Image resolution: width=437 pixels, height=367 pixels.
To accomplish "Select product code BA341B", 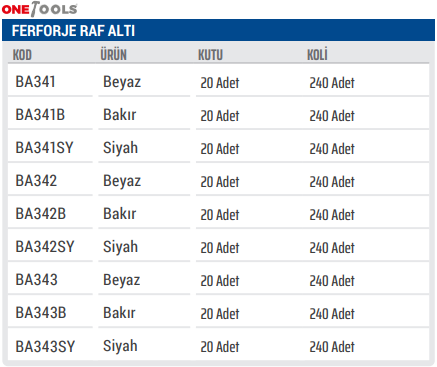I will [40, 115].
